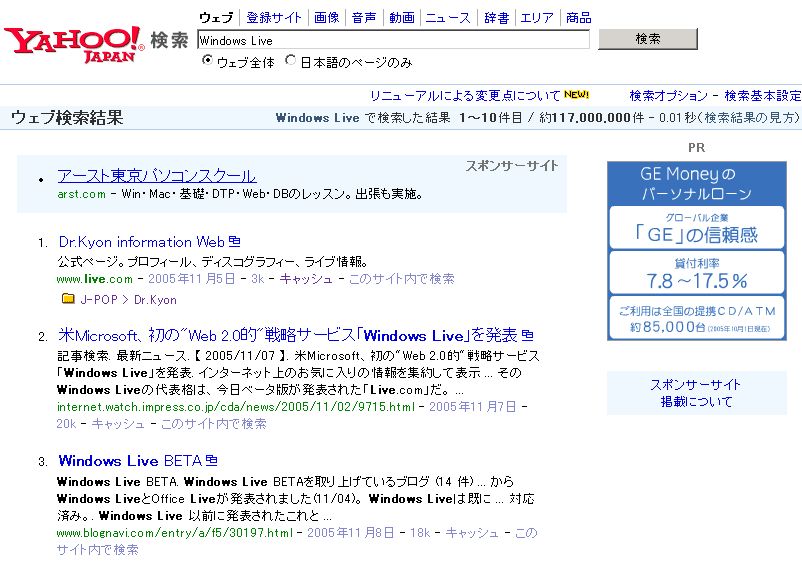Click www.blognavi.com/entry/a/f5/30197.html URL text
This screenshot has width=802, height=565.
click(x=175, y=533)
